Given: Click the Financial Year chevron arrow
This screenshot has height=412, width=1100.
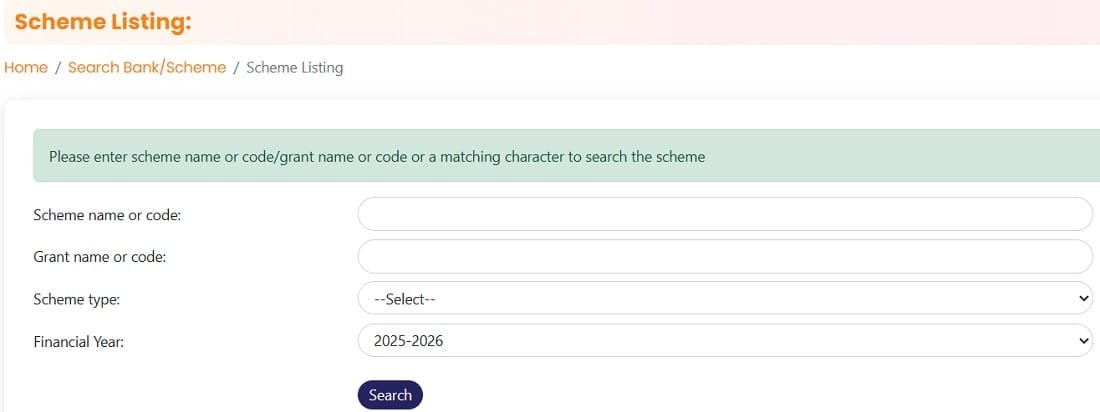Looking at the screenshot, I should point(1084,340).
